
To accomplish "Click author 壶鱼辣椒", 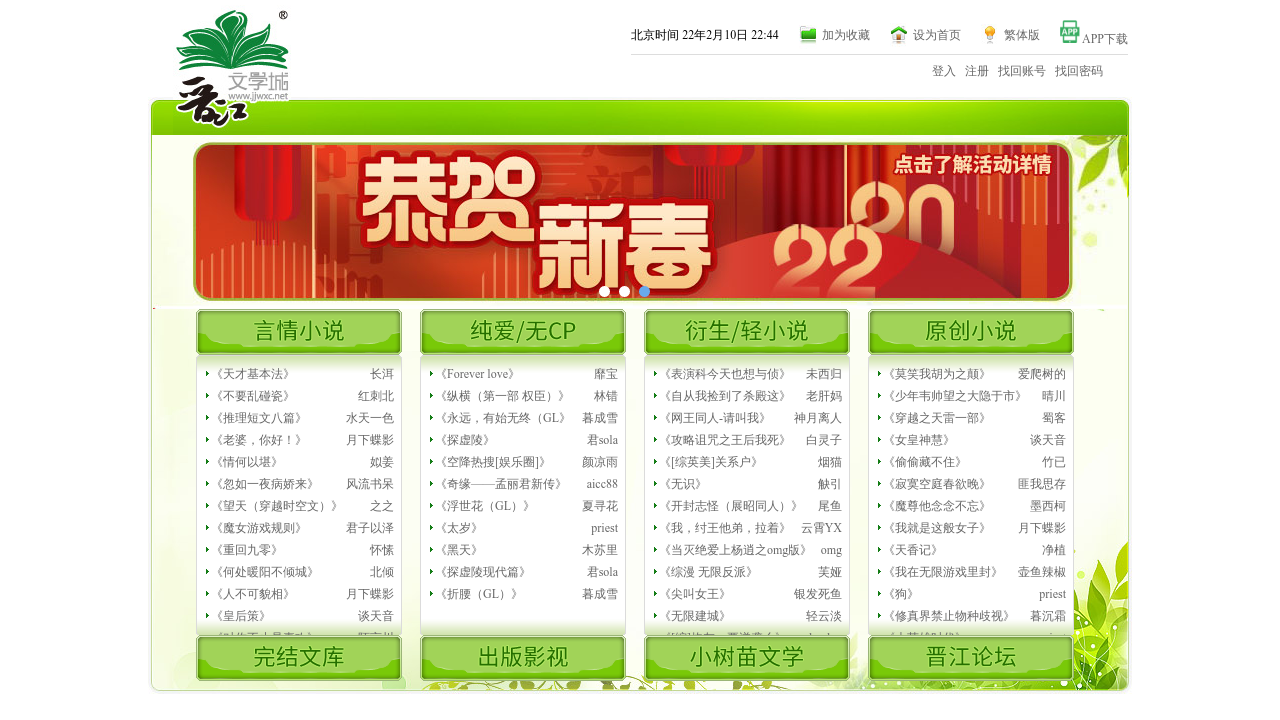I will coord(1042,572).
